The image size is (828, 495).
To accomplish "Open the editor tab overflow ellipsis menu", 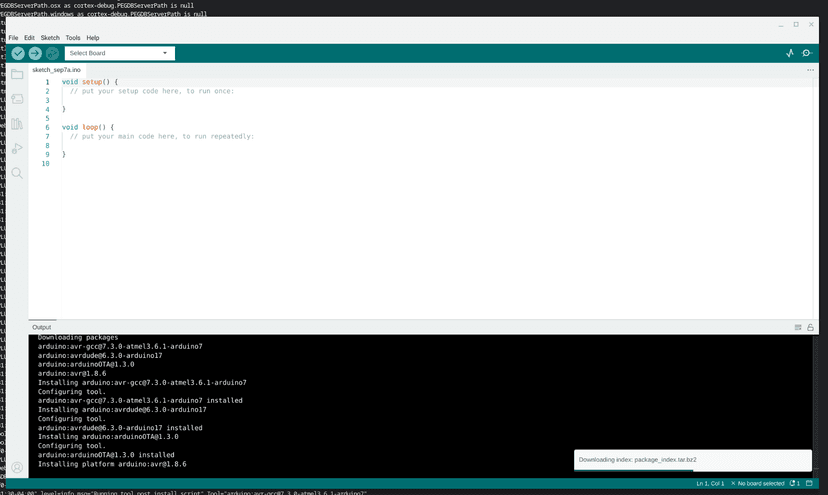I will (810, 70).
